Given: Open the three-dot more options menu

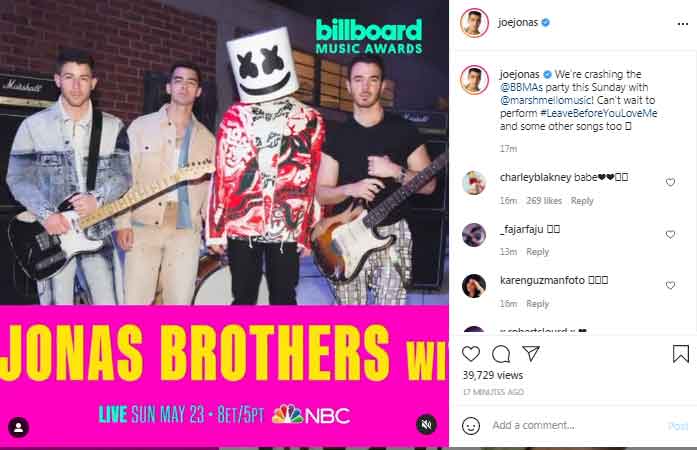Looking at the screenshot, I should (683, 24).
